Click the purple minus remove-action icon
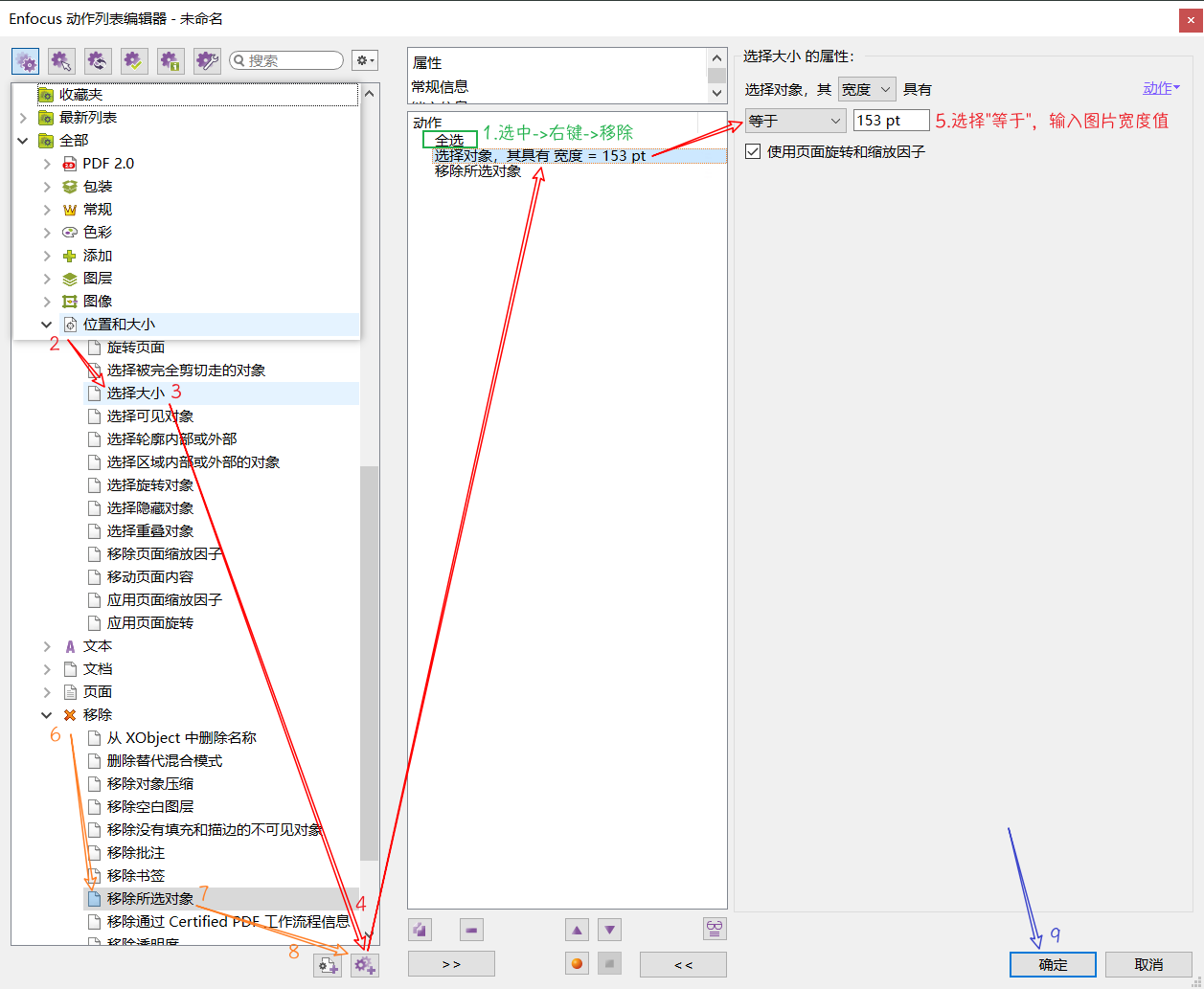 (x=471, y=930)
